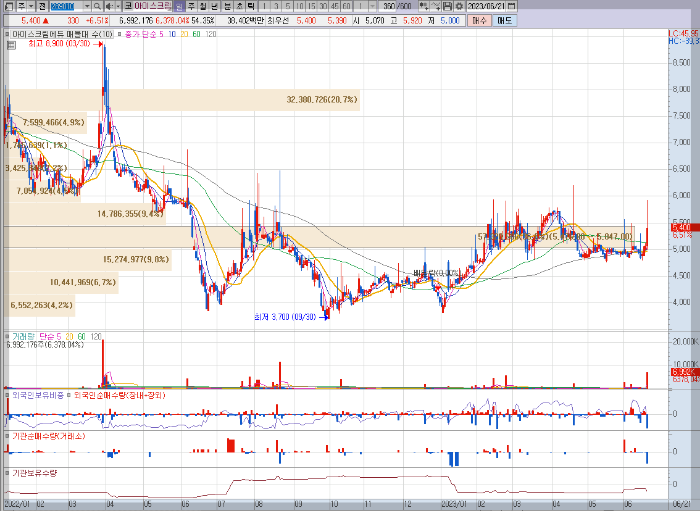This screenshot has width=700, height=511.
Task: Click the 10-day moving average legend
Action: (172, 34)
